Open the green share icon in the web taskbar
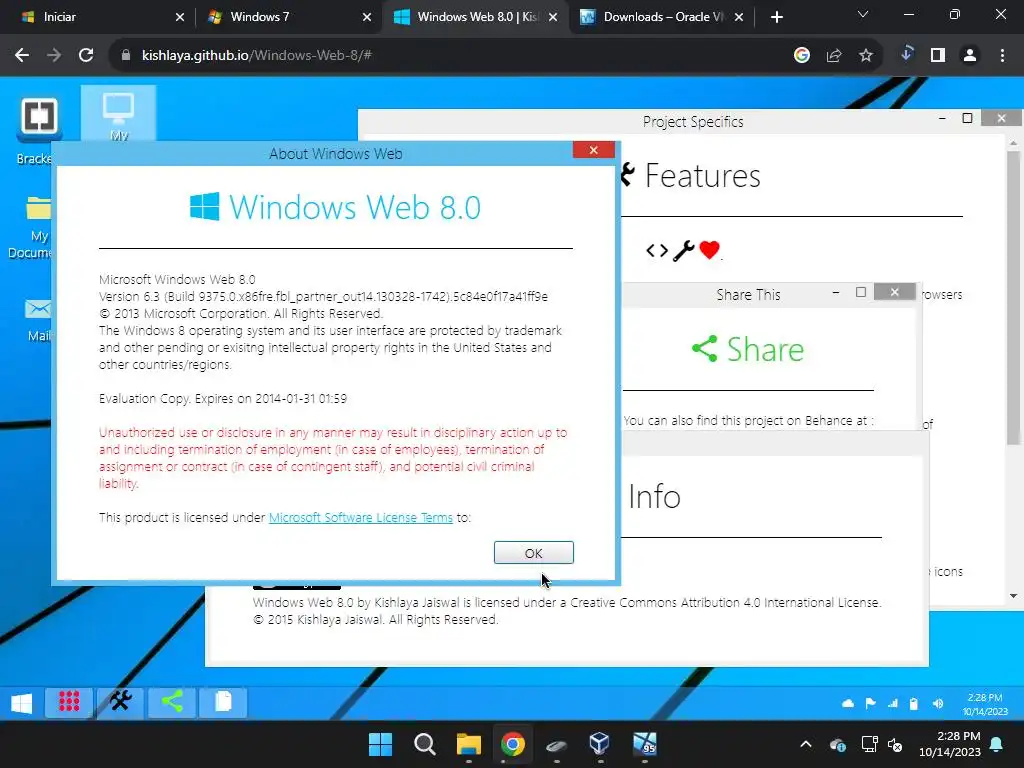This screenshot has width=1024, height=768. [x=172, y=702]
